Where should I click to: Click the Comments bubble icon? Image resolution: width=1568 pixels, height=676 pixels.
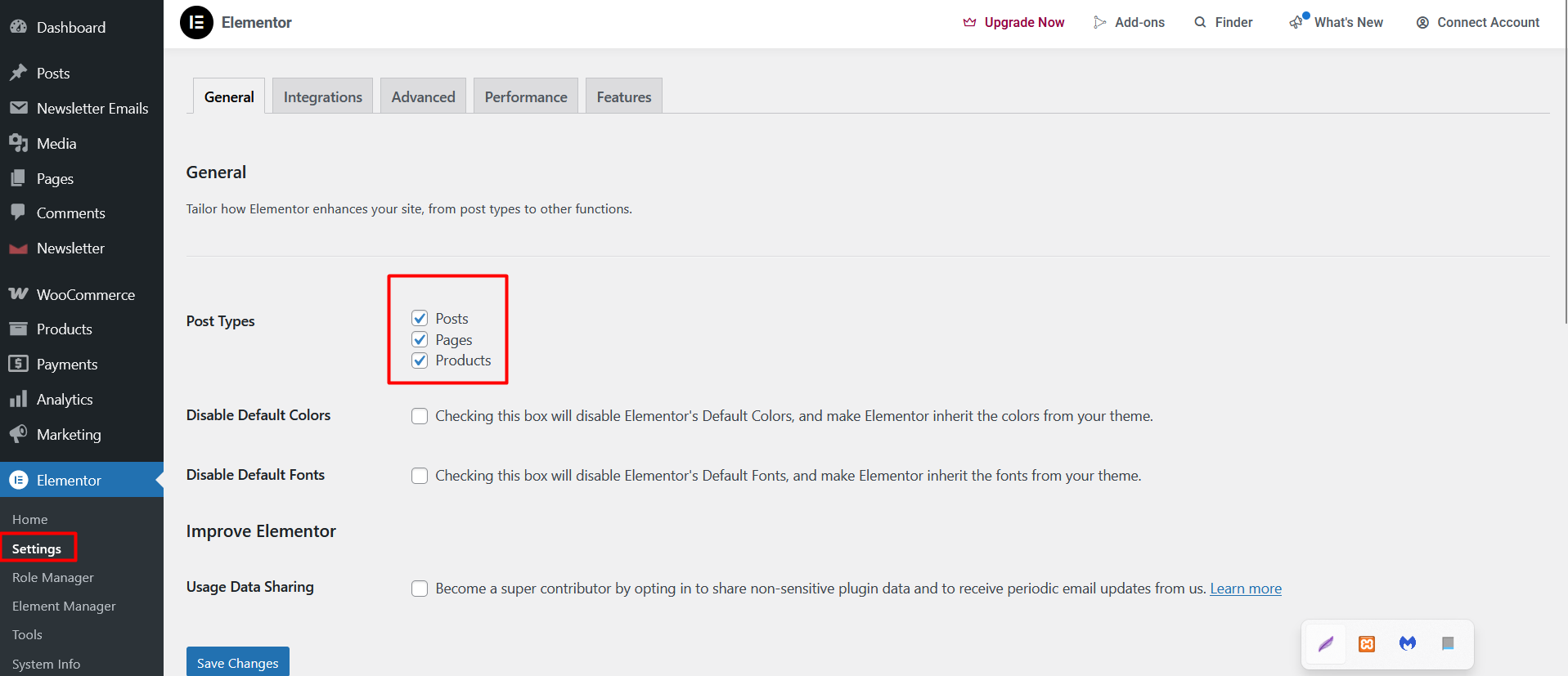tap(18, 213)
